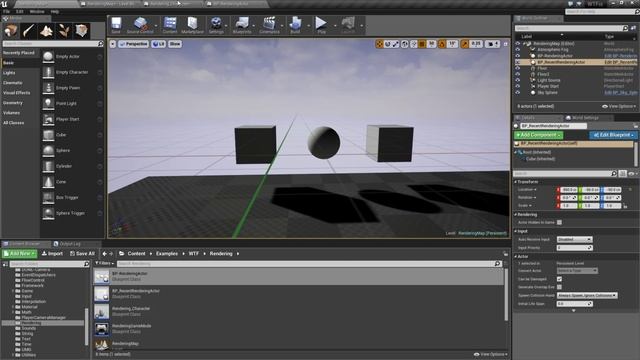Select the translate gizmo icon in viewport
Viewport: 640px width, 360px height.
(x=379, y=44)
